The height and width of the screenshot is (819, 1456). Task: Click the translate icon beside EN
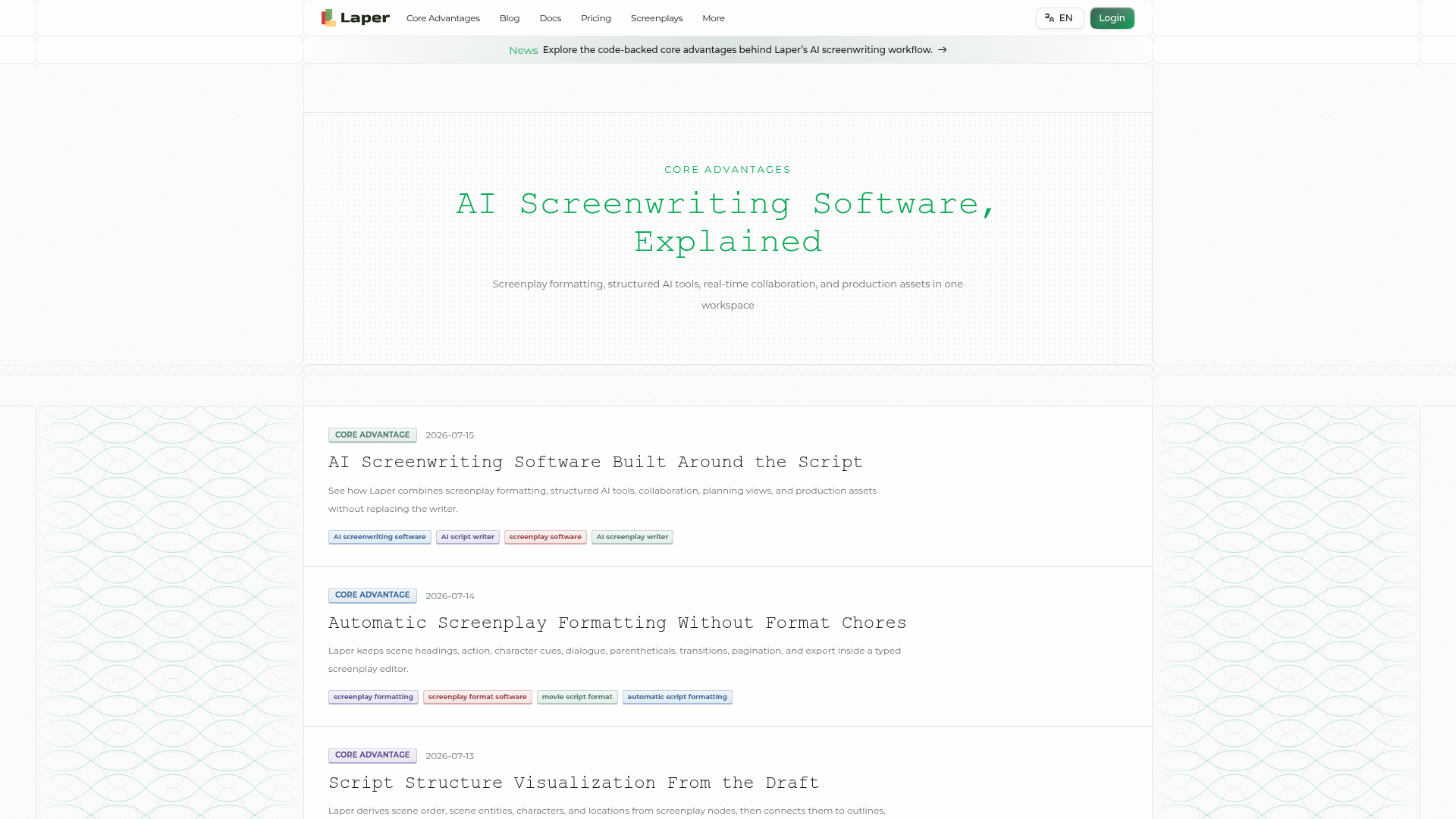pyautogui.click(x=1050, y=18)
